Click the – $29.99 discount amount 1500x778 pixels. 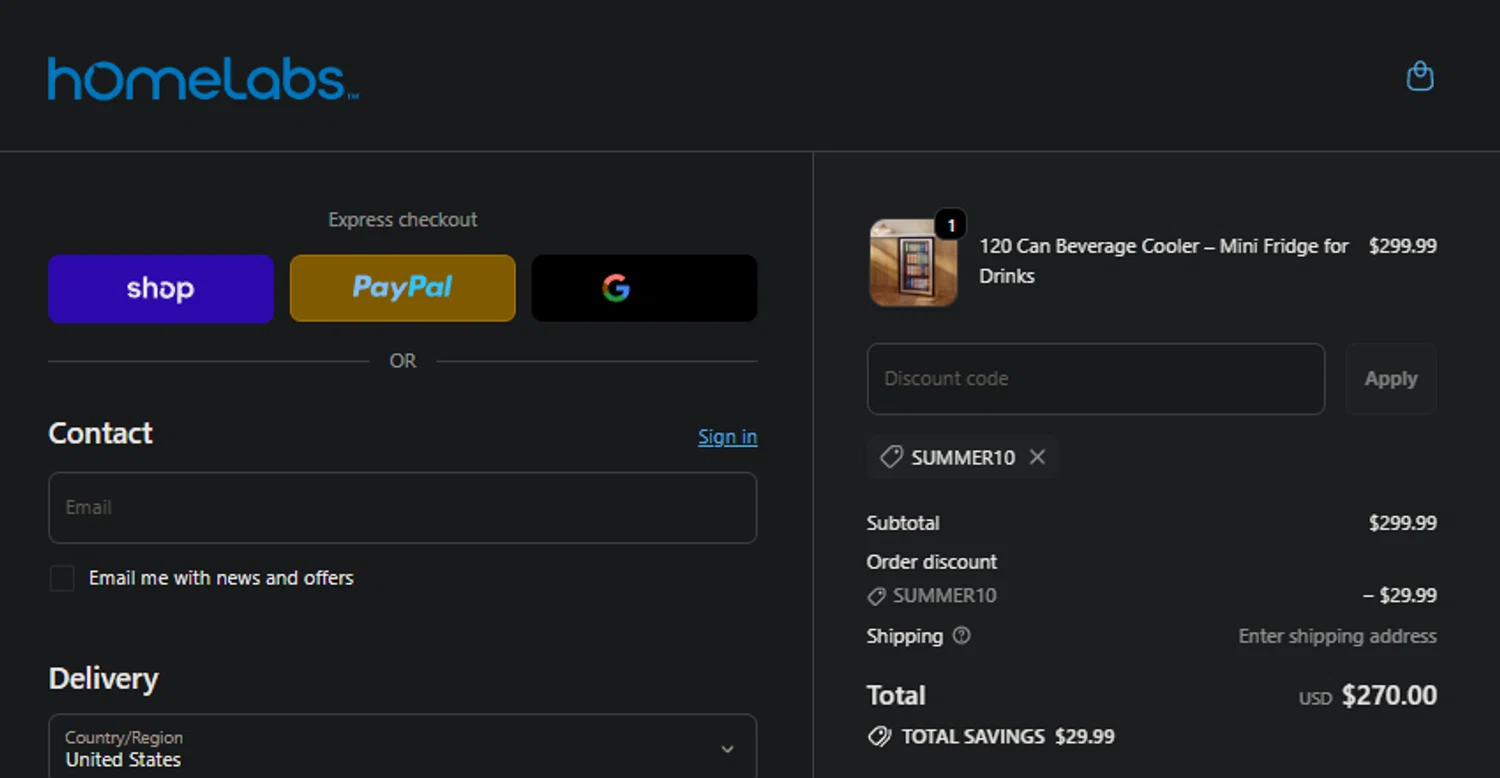click(x=1400, y=596)
